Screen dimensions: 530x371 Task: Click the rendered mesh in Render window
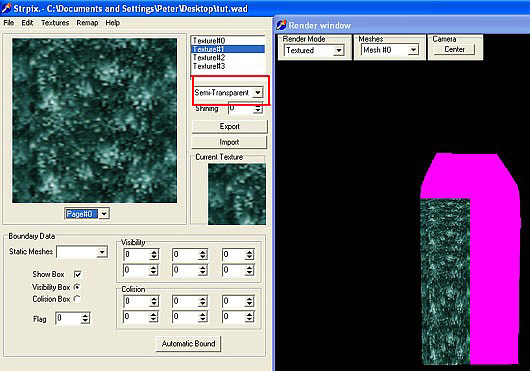(471, 259)
